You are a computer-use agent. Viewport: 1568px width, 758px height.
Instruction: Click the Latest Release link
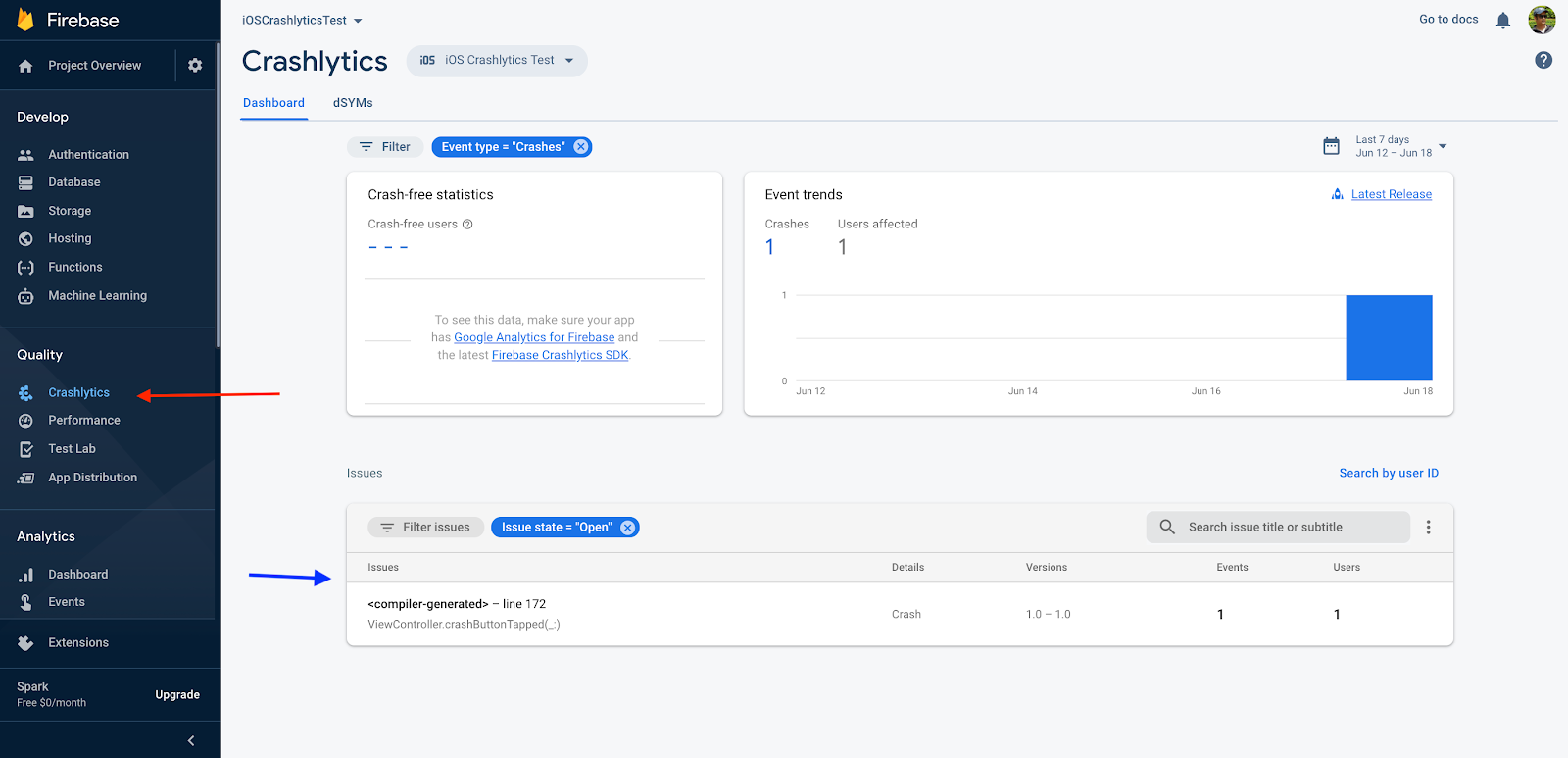[x=1392, y=194]
